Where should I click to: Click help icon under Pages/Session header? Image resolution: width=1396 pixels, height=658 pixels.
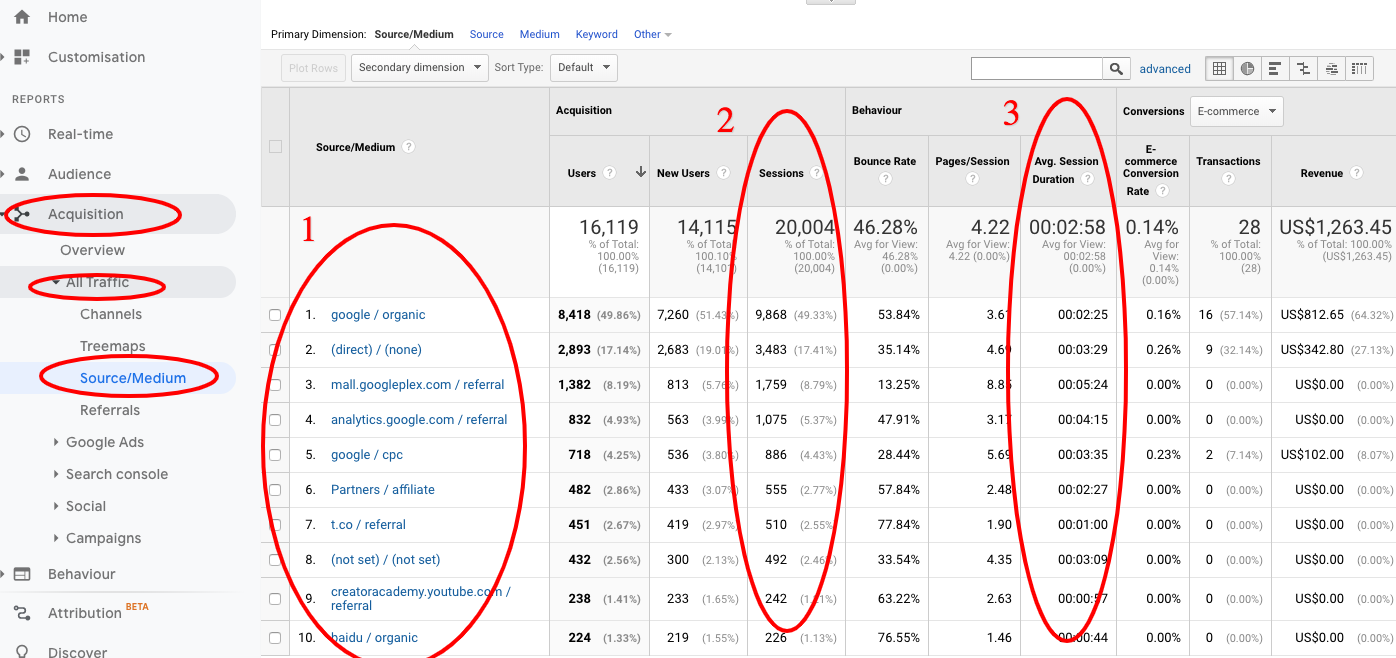tap(972, 179)
